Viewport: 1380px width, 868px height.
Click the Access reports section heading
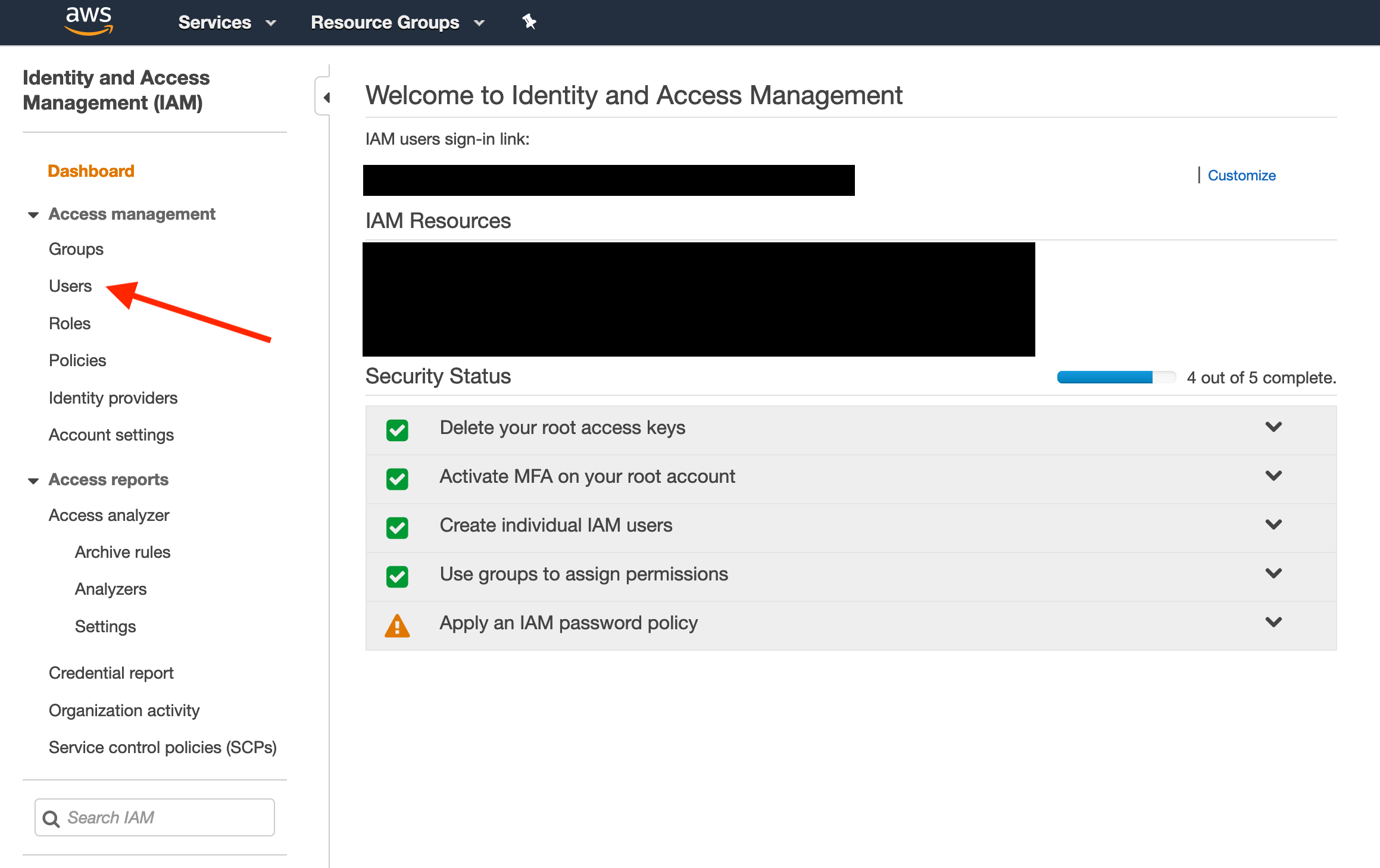(x=108, y=480)
